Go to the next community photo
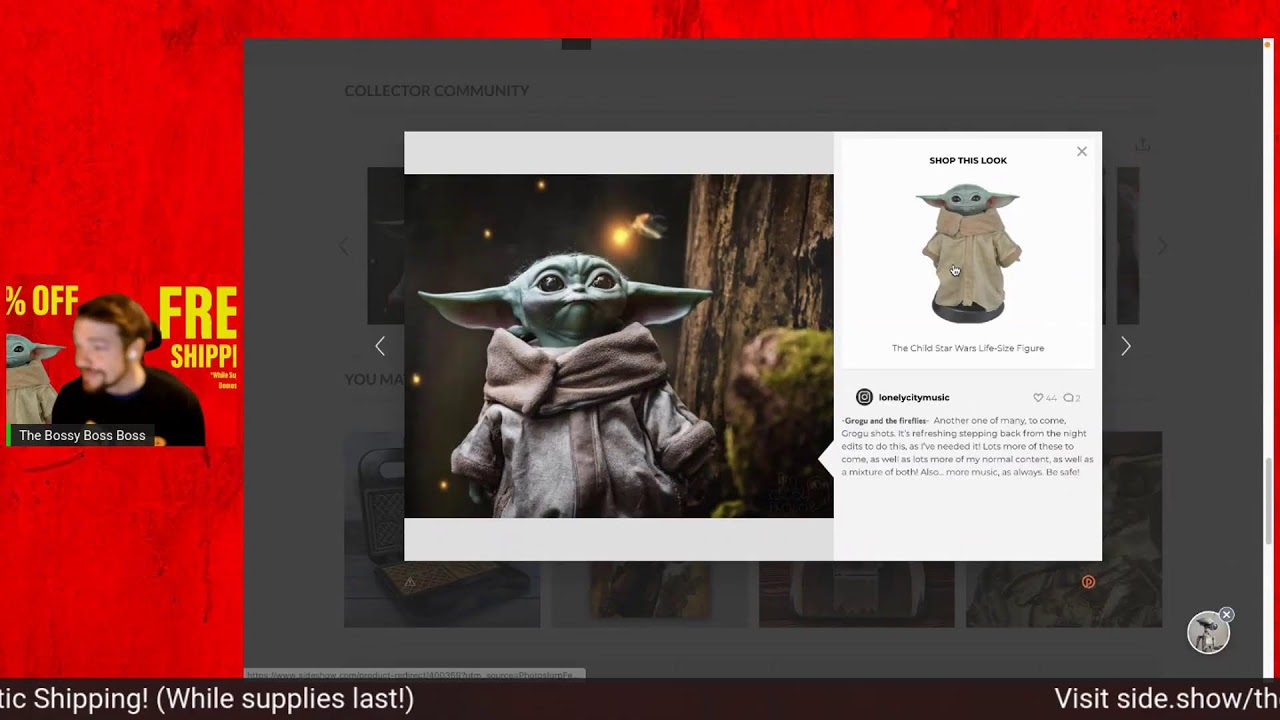The height and width of the screenshot is (720, 1280). [1125, 346]
